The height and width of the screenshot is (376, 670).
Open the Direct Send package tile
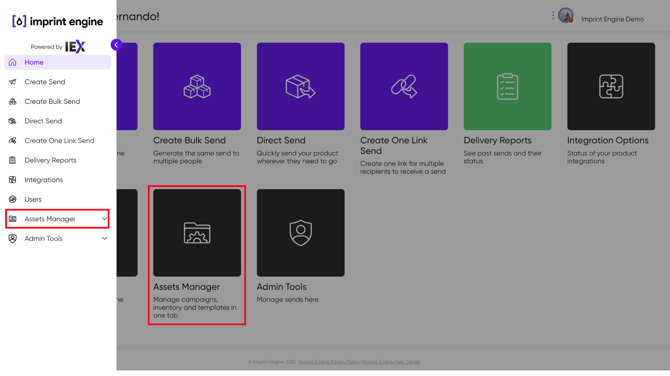(300, 86)
